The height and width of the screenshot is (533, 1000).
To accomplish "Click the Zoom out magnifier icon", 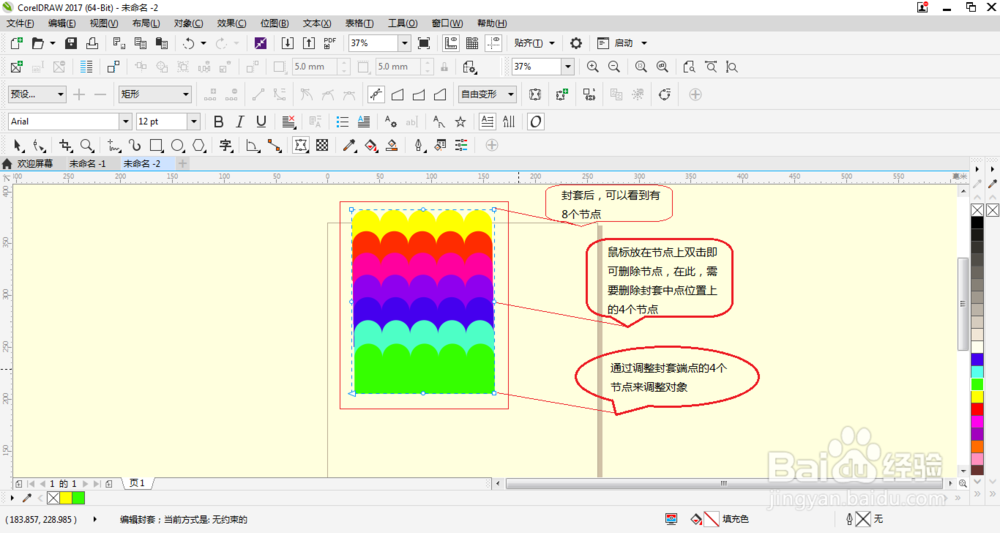I will (x=614, y=66).
